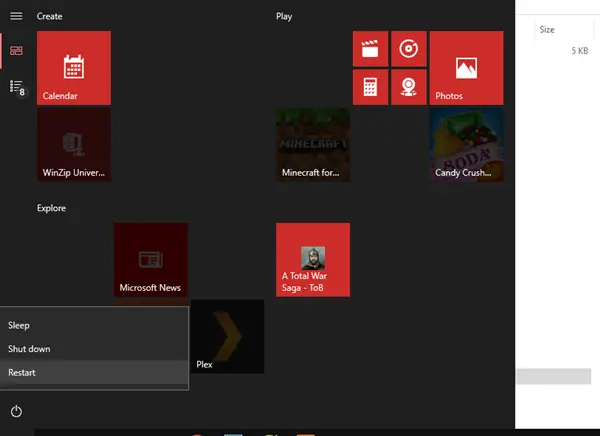This screenshot has height=436, width=600.
Task: Click File Explorer horizontal scrollbar
Action: tap(554, 376)
